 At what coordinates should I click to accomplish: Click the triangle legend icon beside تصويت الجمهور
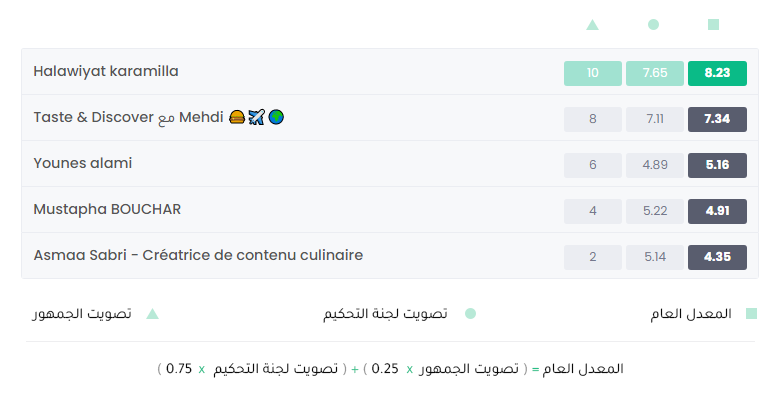pos(152,314)
